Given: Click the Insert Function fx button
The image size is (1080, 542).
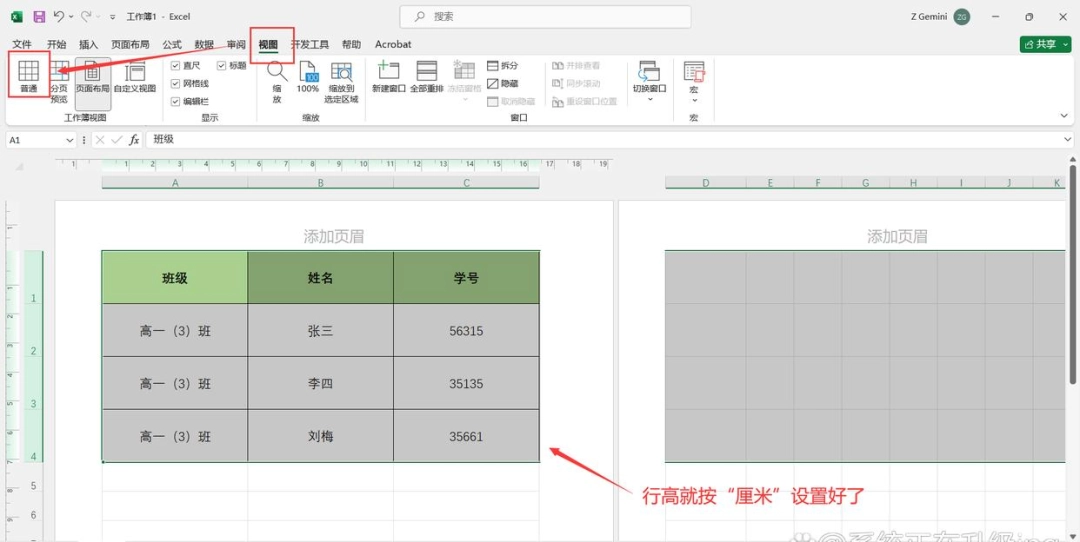Looking at the screenshot, I should click(134, 140).
